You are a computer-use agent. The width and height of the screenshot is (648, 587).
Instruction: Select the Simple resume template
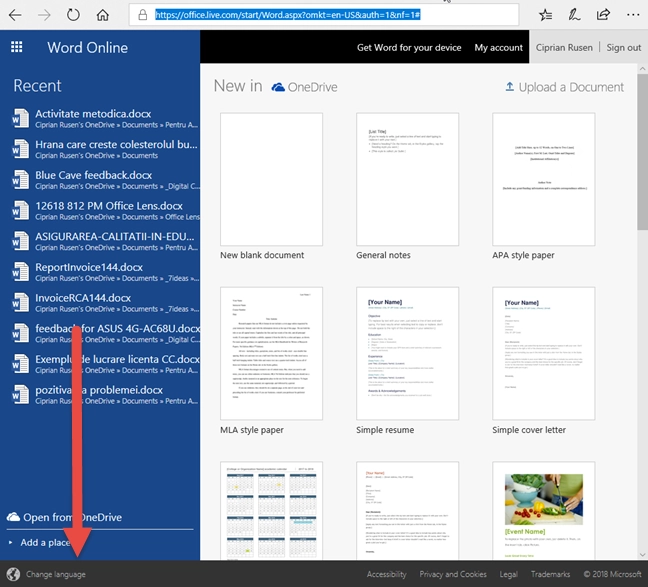click(x=407, y=353)
